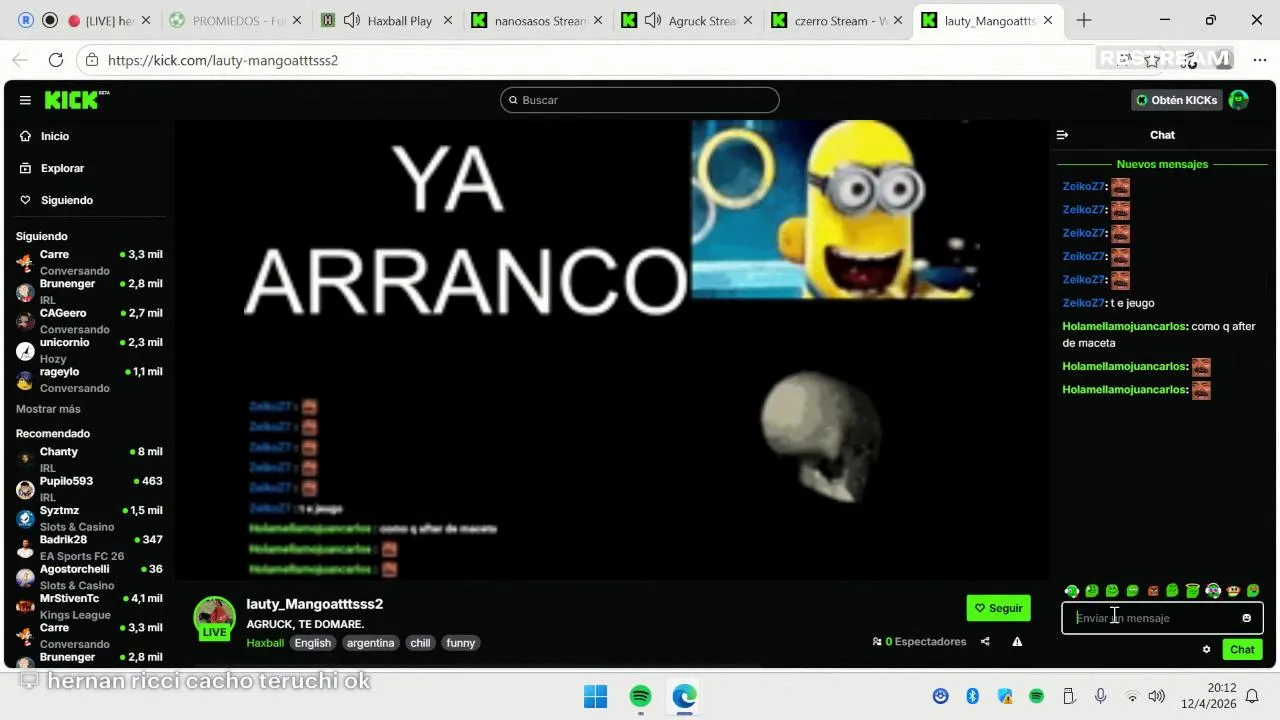Click the argentina tag
1280x720 pixels.
pyautogui.click(x=370, y=643)
